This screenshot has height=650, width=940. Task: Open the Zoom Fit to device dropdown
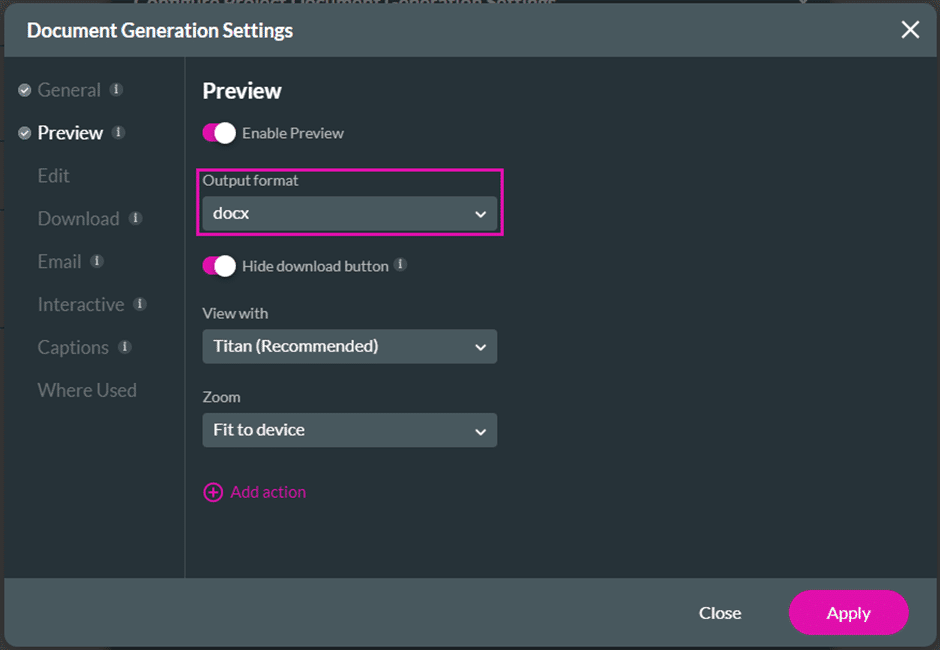[349, 430]
